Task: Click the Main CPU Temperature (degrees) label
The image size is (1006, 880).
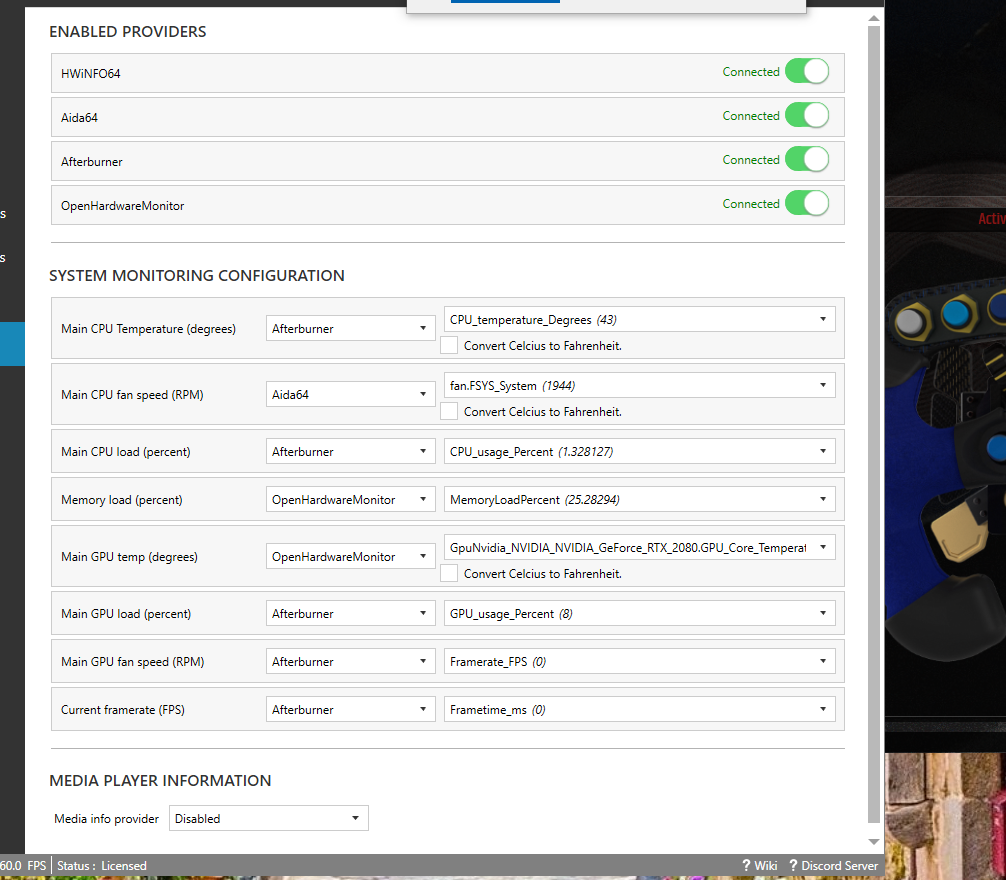Action: 148,329
